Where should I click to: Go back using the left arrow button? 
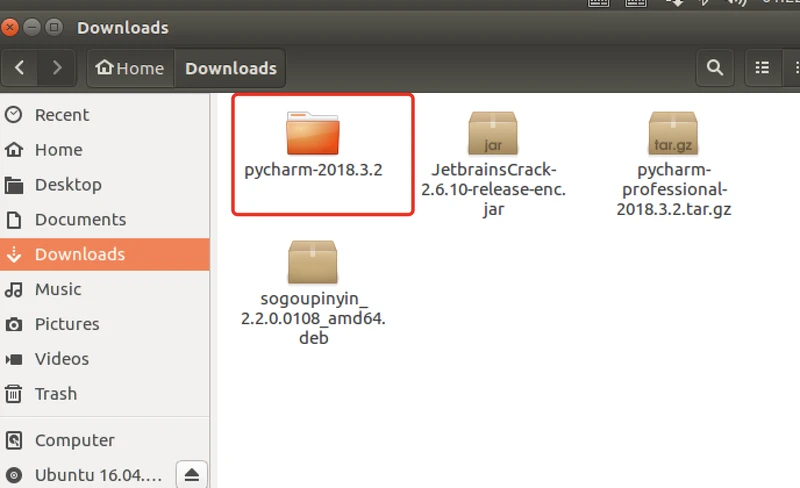(x=21, y=68)
